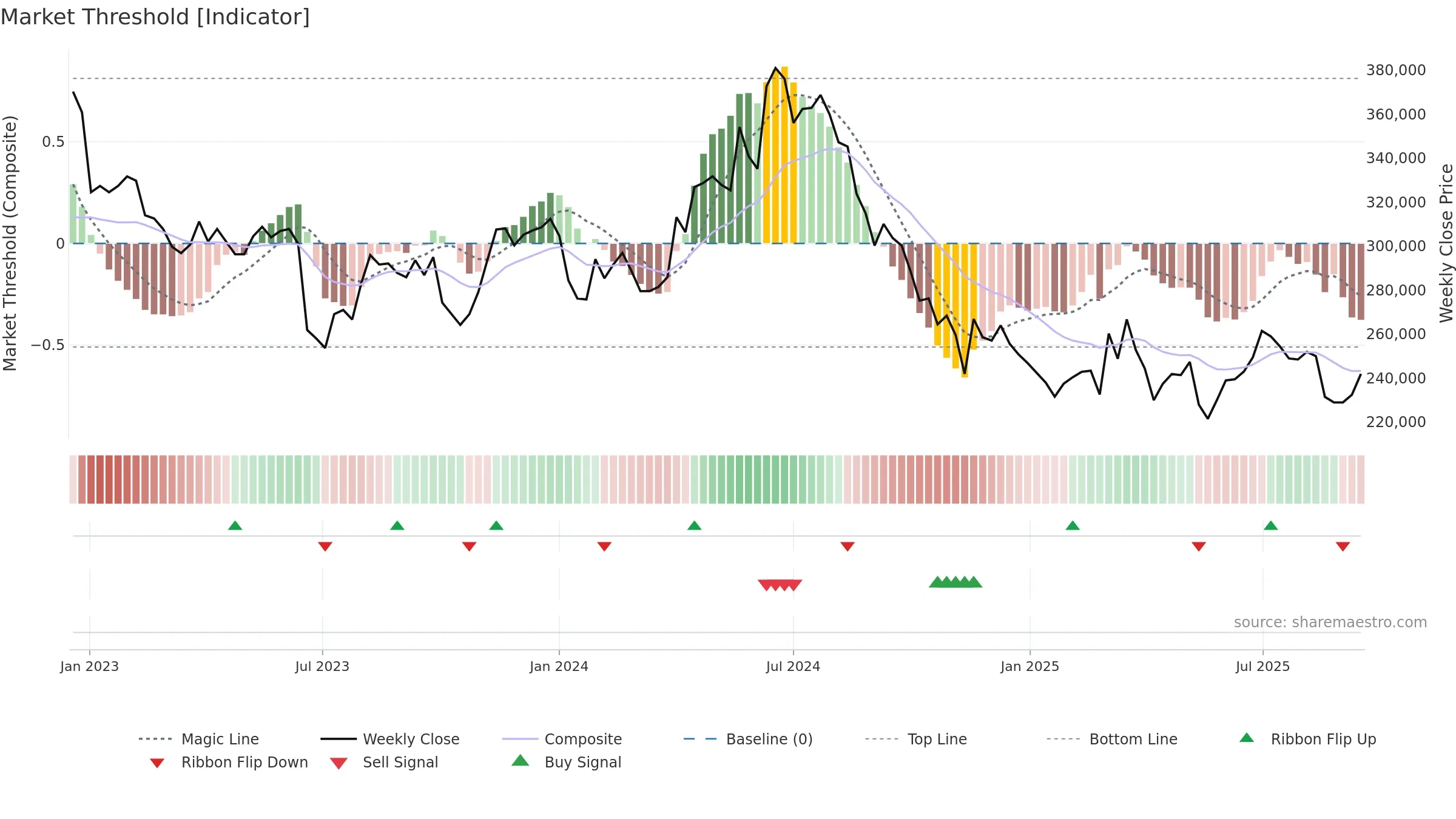
Task: Click the red triangle icon beside Sell Signal
Action: coord(339,763)
